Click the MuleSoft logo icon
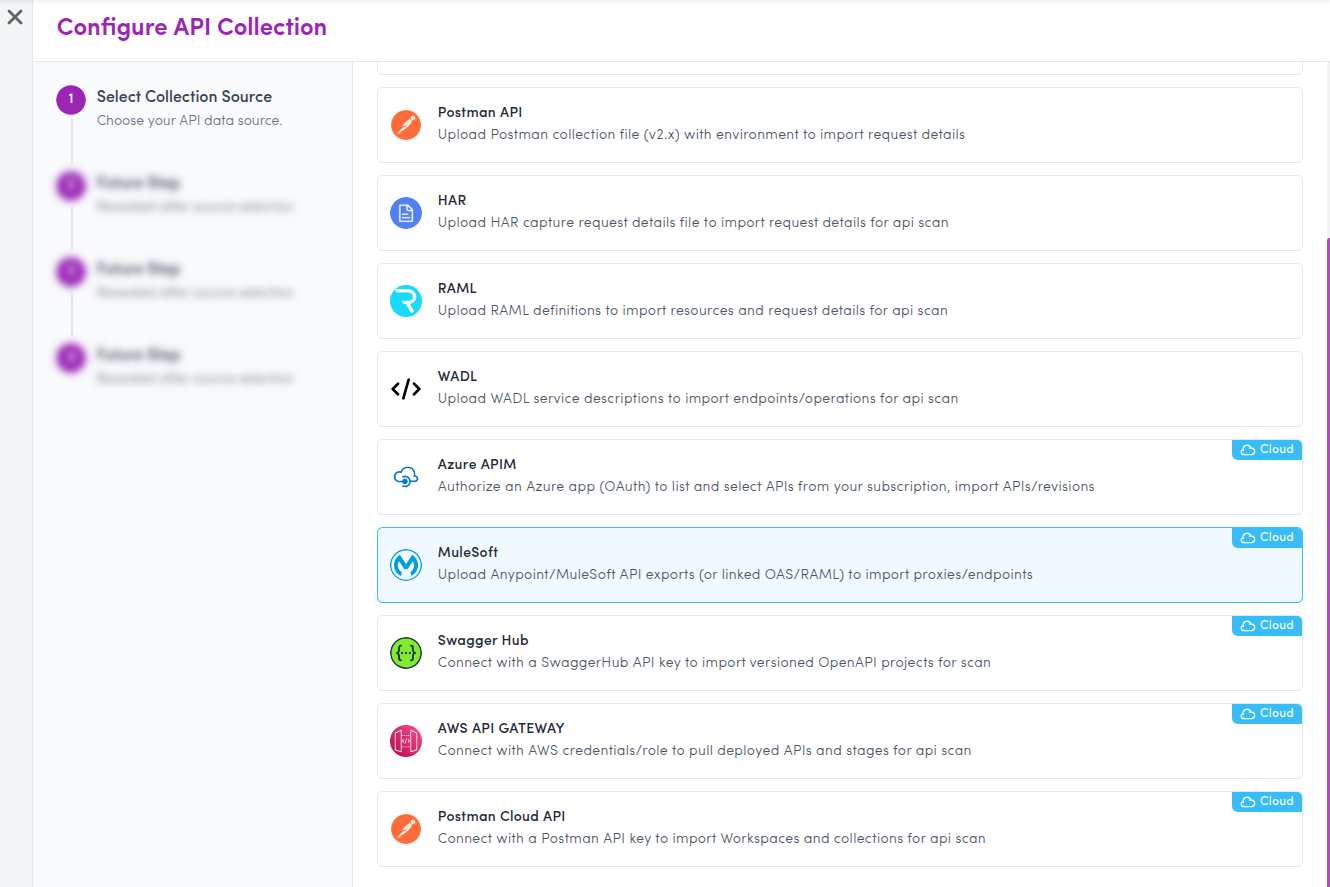The image size is (1330, 887). 405,565
